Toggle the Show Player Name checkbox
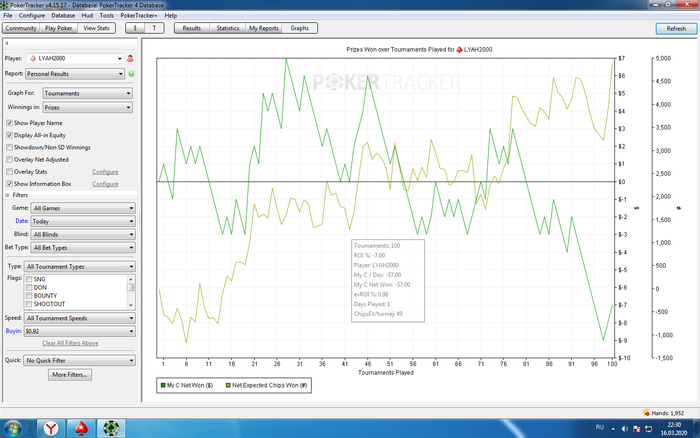 tap(9, 123)
